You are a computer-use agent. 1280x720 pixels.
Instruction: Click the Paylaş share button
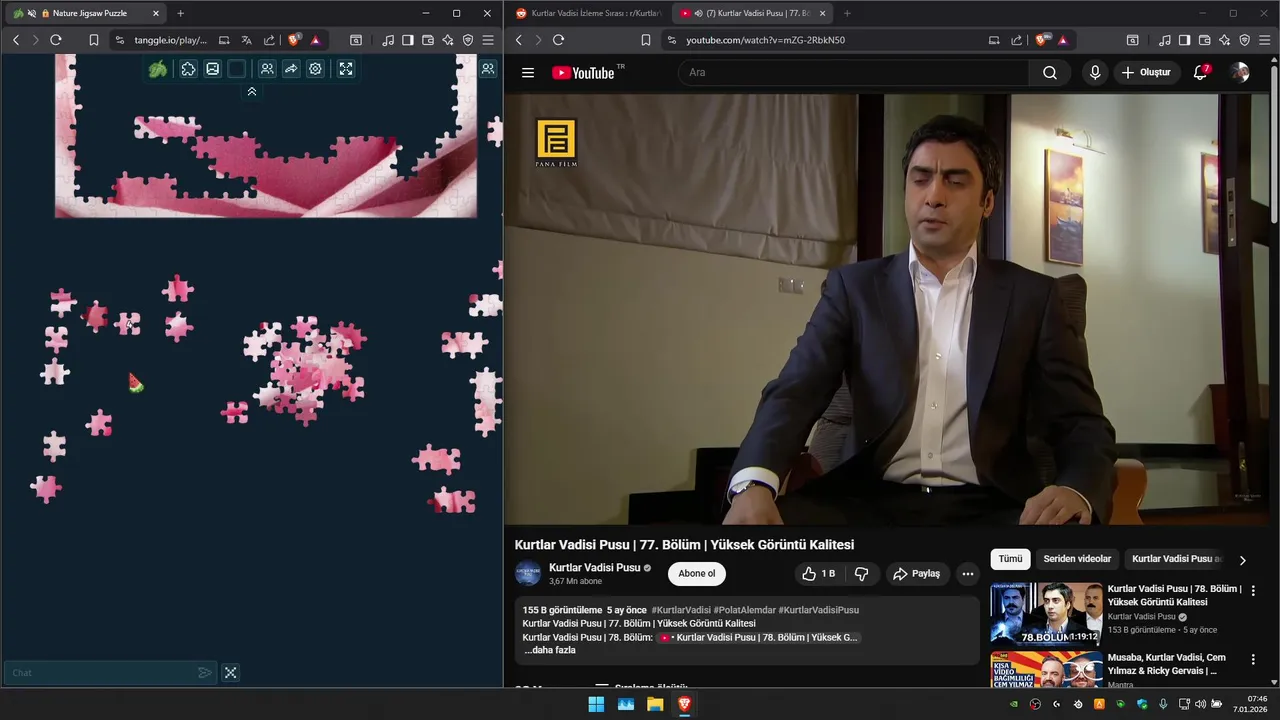917,574
